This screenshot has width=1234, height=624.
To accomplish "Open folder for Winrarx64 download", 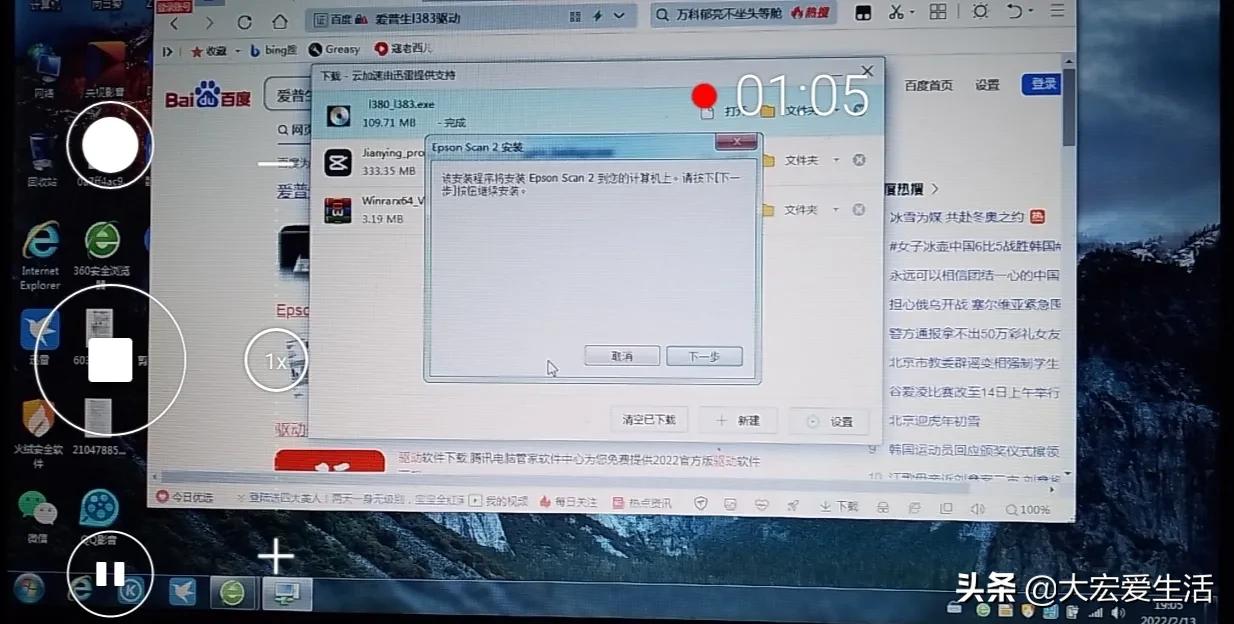I will 791,210.
